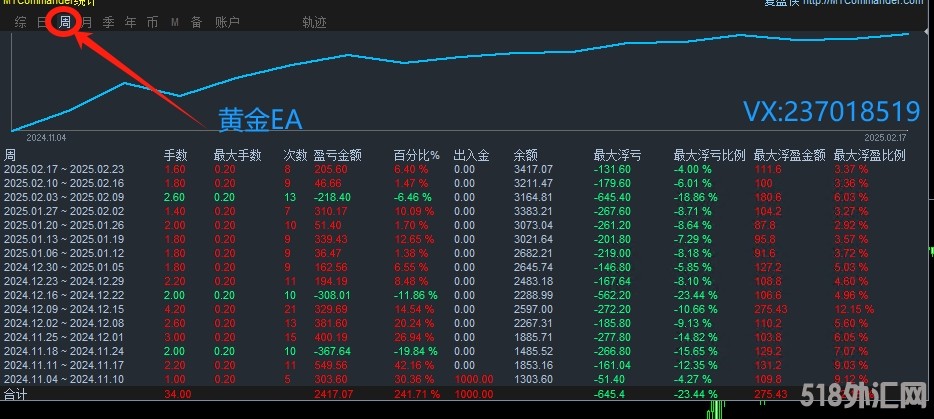Click max floating loss -562.20
934x419 pixels.
(613, 295)
